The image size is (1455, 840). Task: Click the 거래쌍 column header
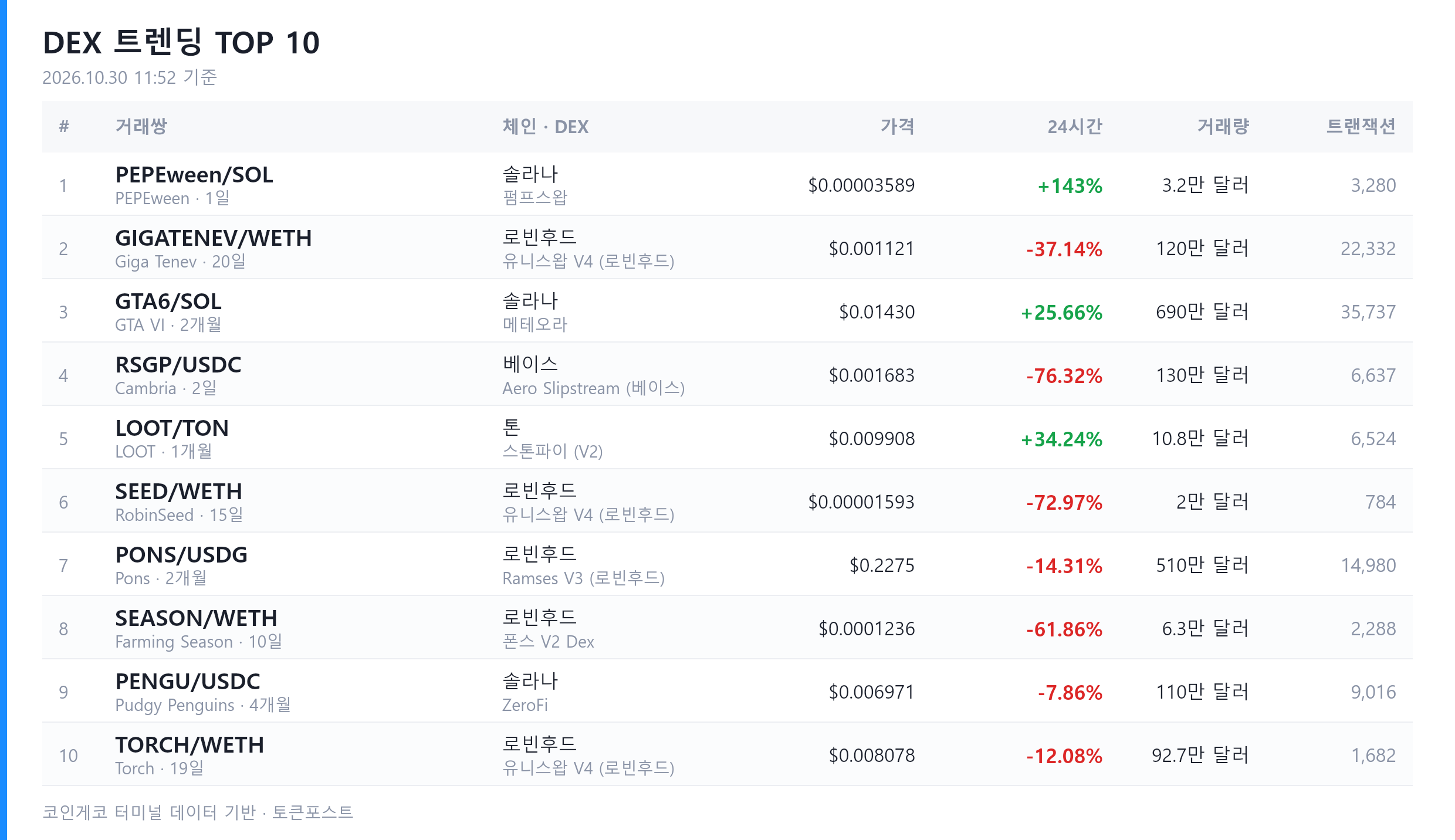coord(141,126)
